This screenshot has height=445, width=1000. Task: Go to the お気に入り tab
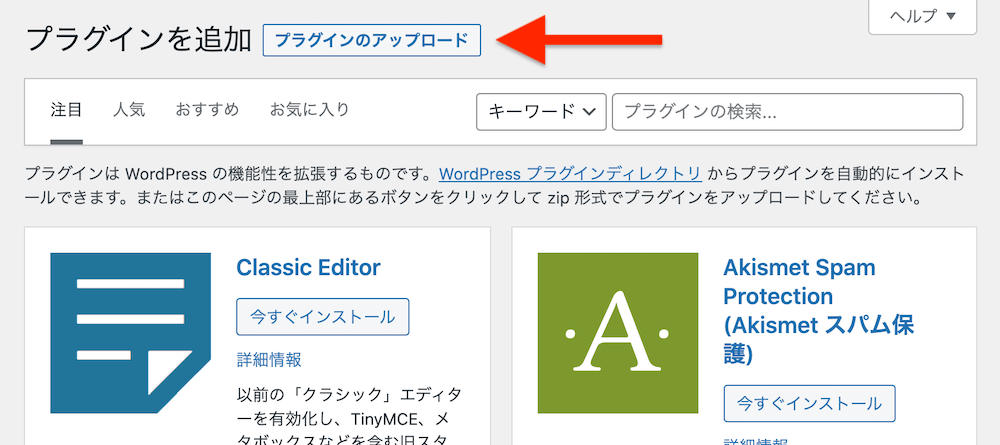(309, 110)
